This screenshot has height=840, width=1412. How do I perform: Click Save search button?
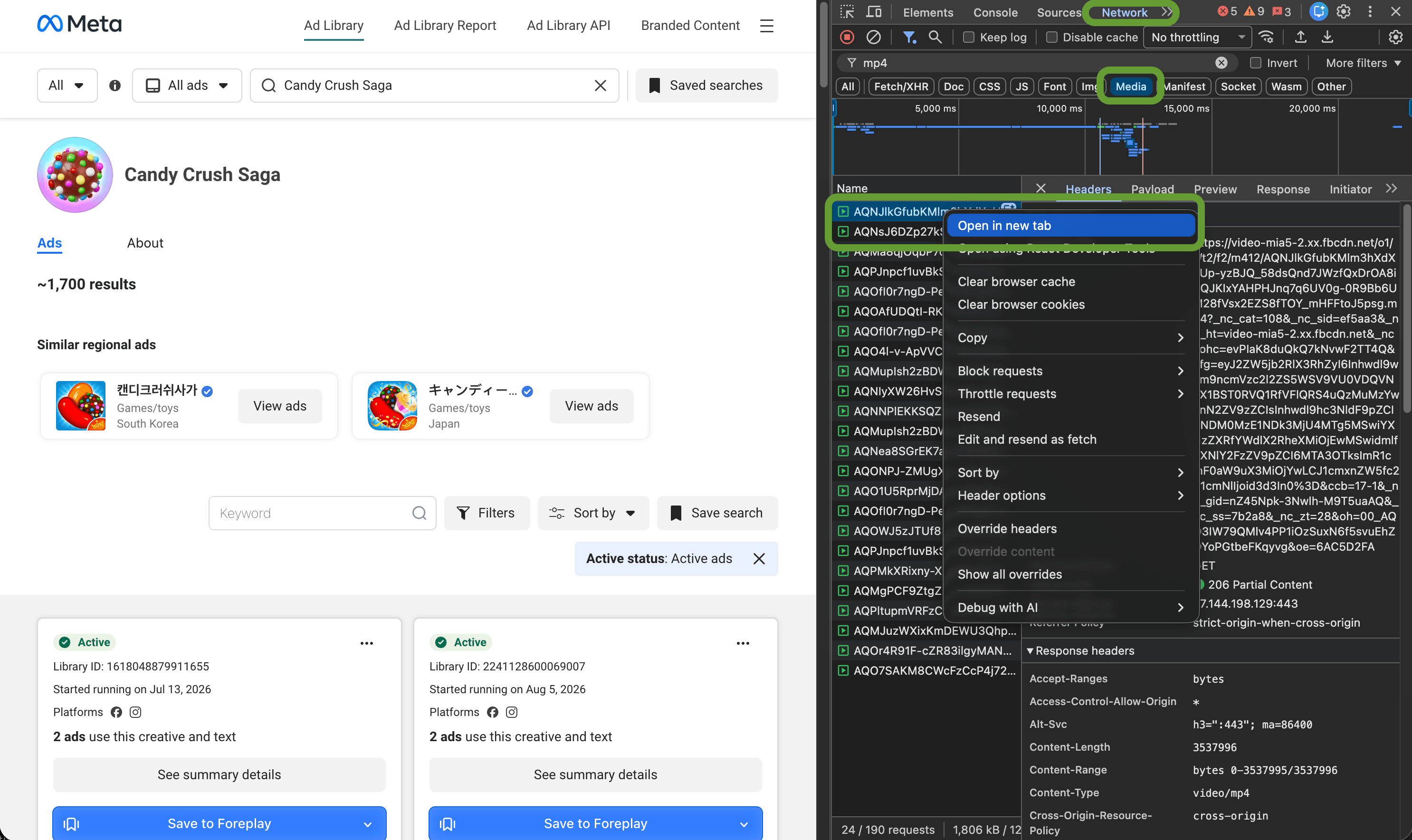point(717,513)
